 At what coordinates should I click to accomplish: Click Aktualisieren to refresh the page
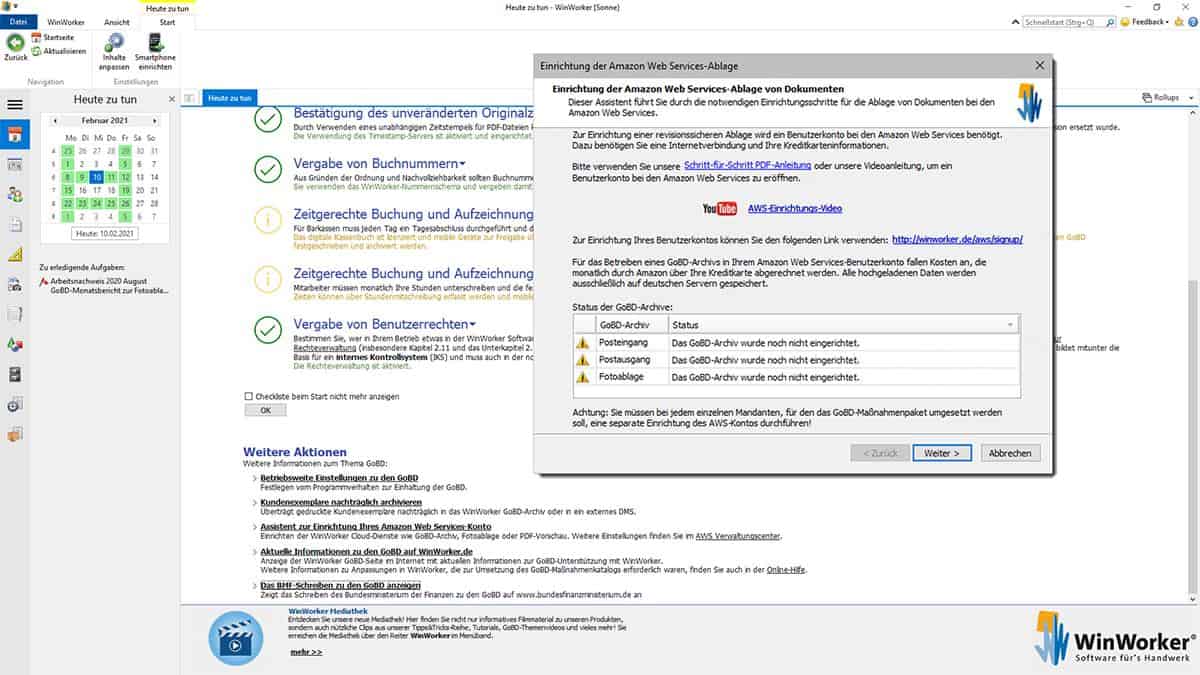point(58,51)
